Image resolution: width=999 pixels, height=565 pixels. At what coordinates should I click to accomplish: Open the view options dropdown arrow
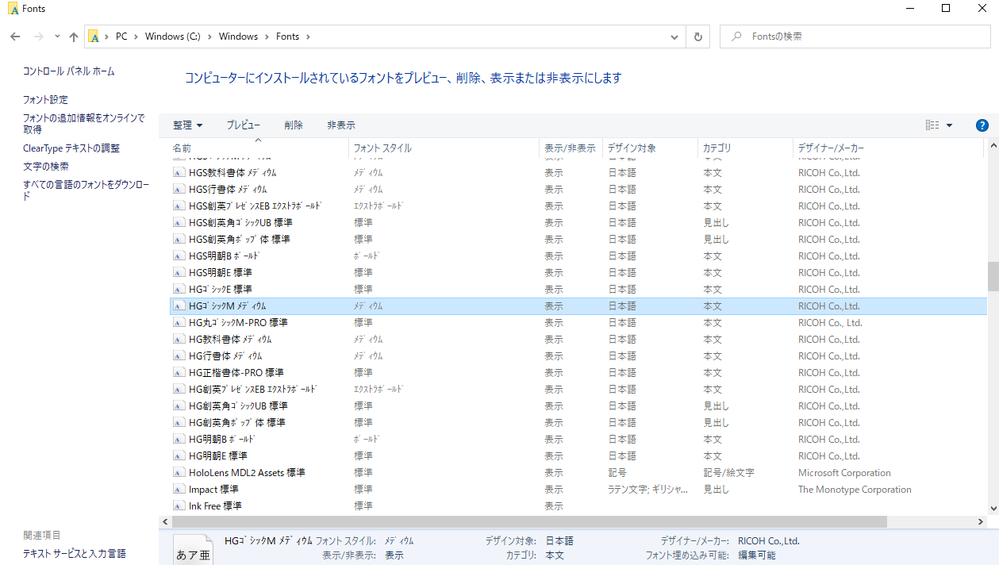[949, 125]
